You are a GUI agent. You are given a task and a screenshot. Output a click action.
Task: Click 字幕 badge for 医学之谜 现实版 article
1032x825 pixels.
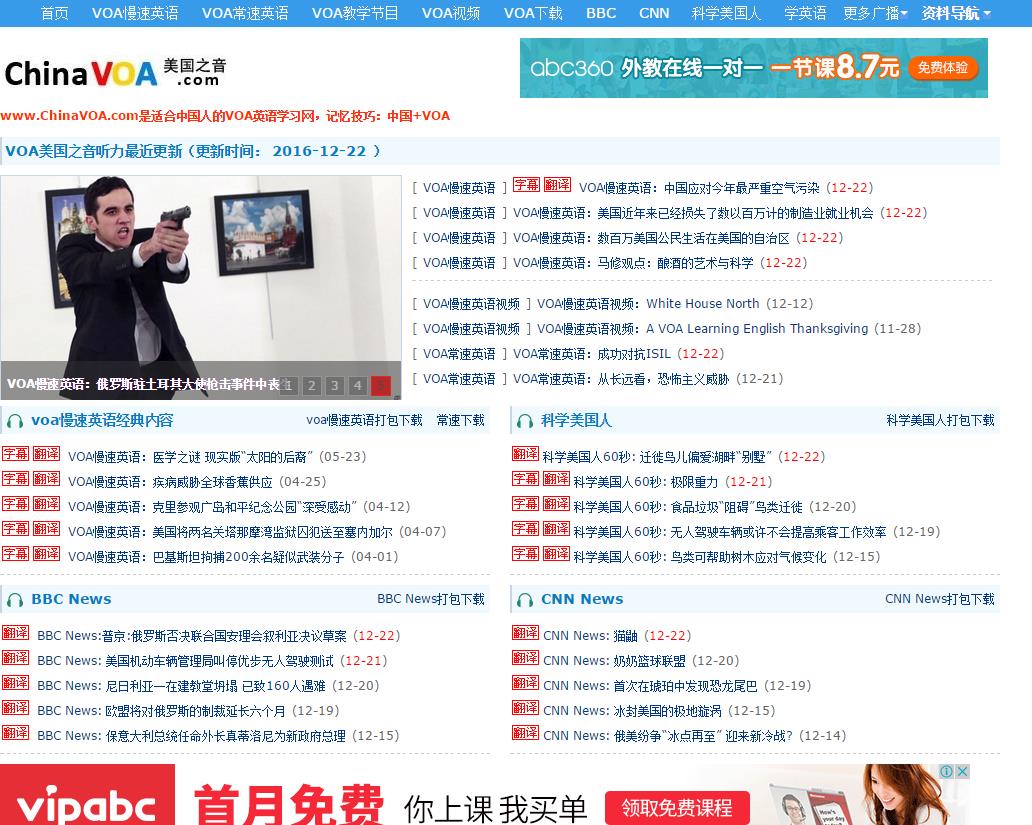(x=15, y=454)
